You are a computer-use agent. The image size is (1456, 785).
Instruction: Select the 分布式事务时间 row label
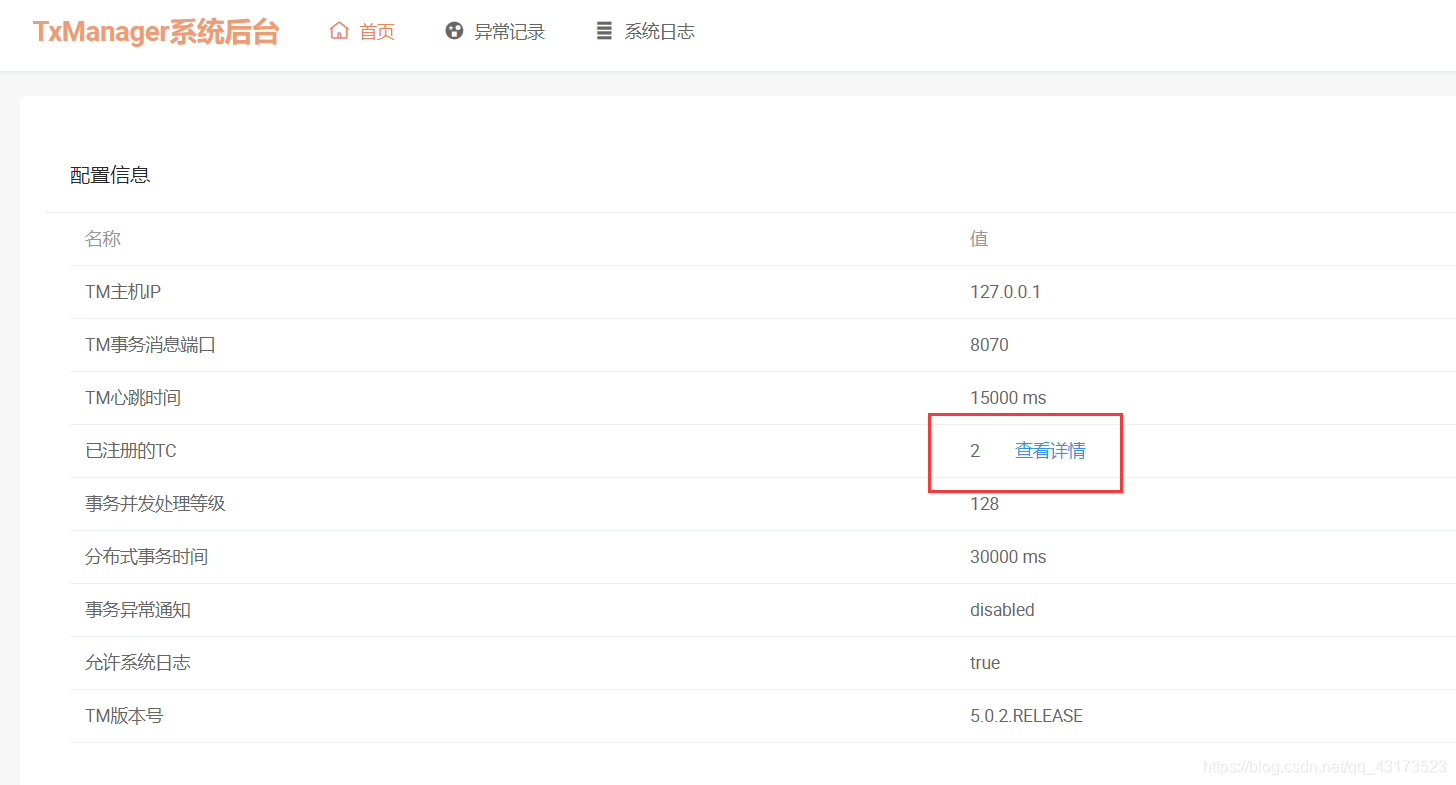click(147, 557)
